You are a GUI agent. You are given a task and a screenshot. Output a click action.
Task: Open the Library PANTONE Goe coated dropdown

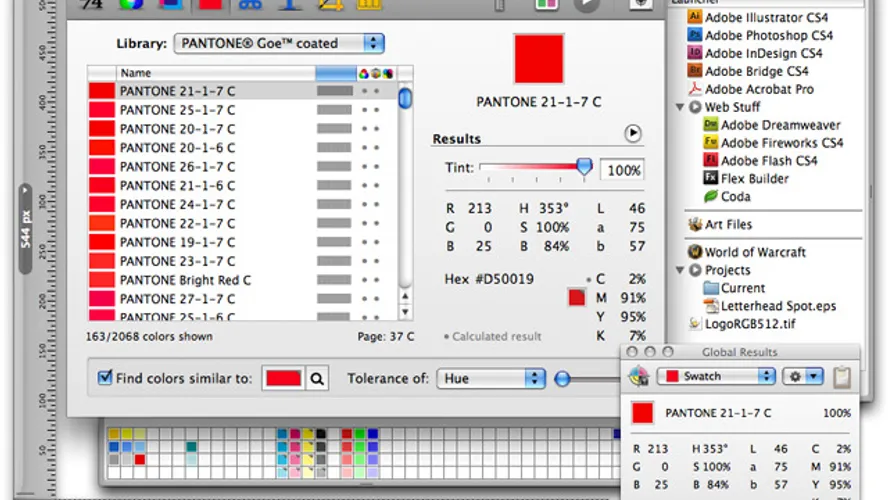pos(279,44)
